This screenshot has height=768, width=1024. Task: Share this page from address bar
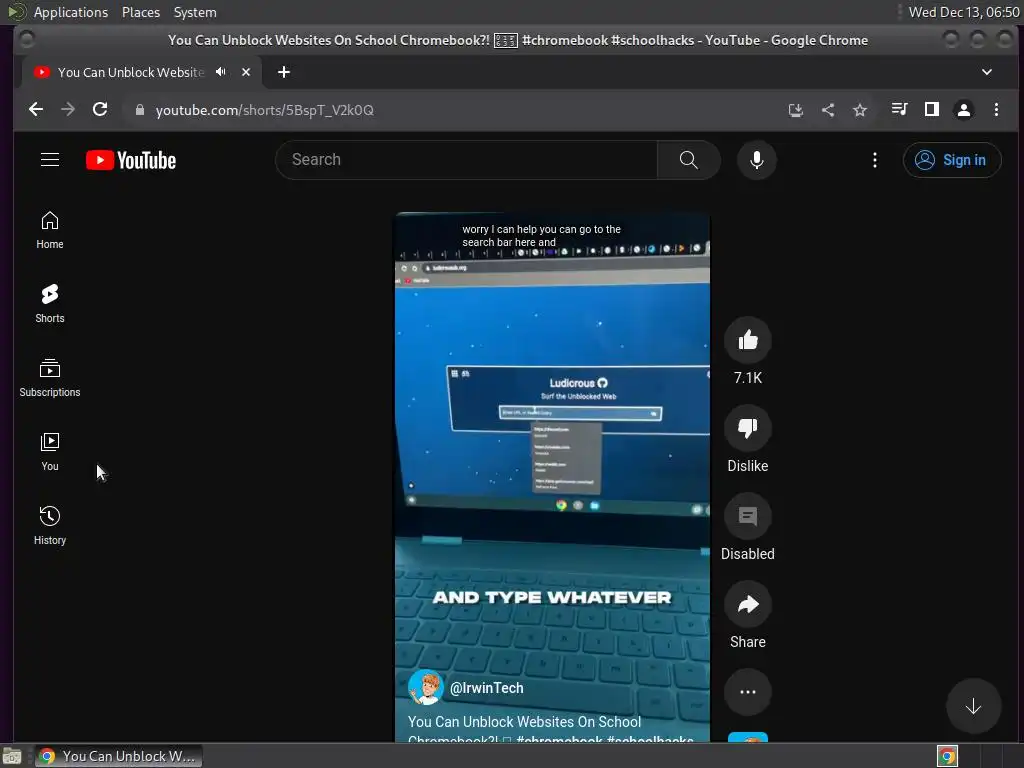coord(827,110)
